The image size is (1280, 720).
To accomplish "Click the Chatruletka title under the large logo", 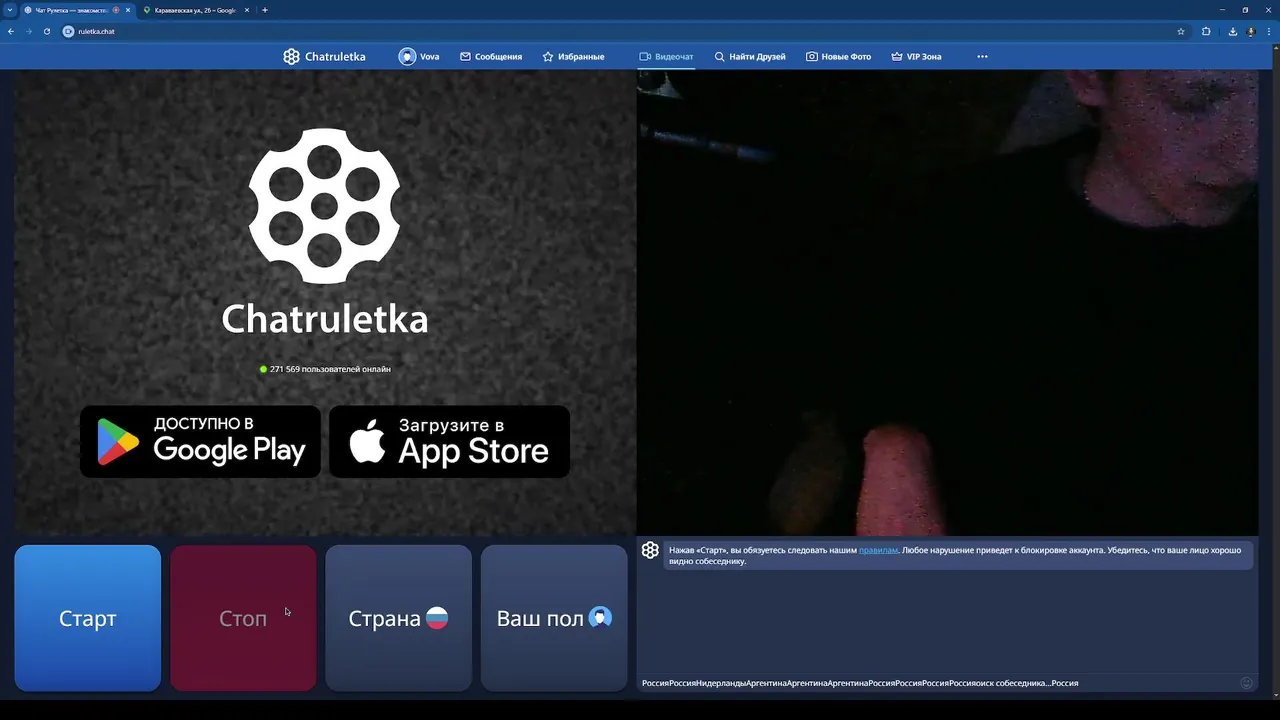I will [x=325, y=319].
